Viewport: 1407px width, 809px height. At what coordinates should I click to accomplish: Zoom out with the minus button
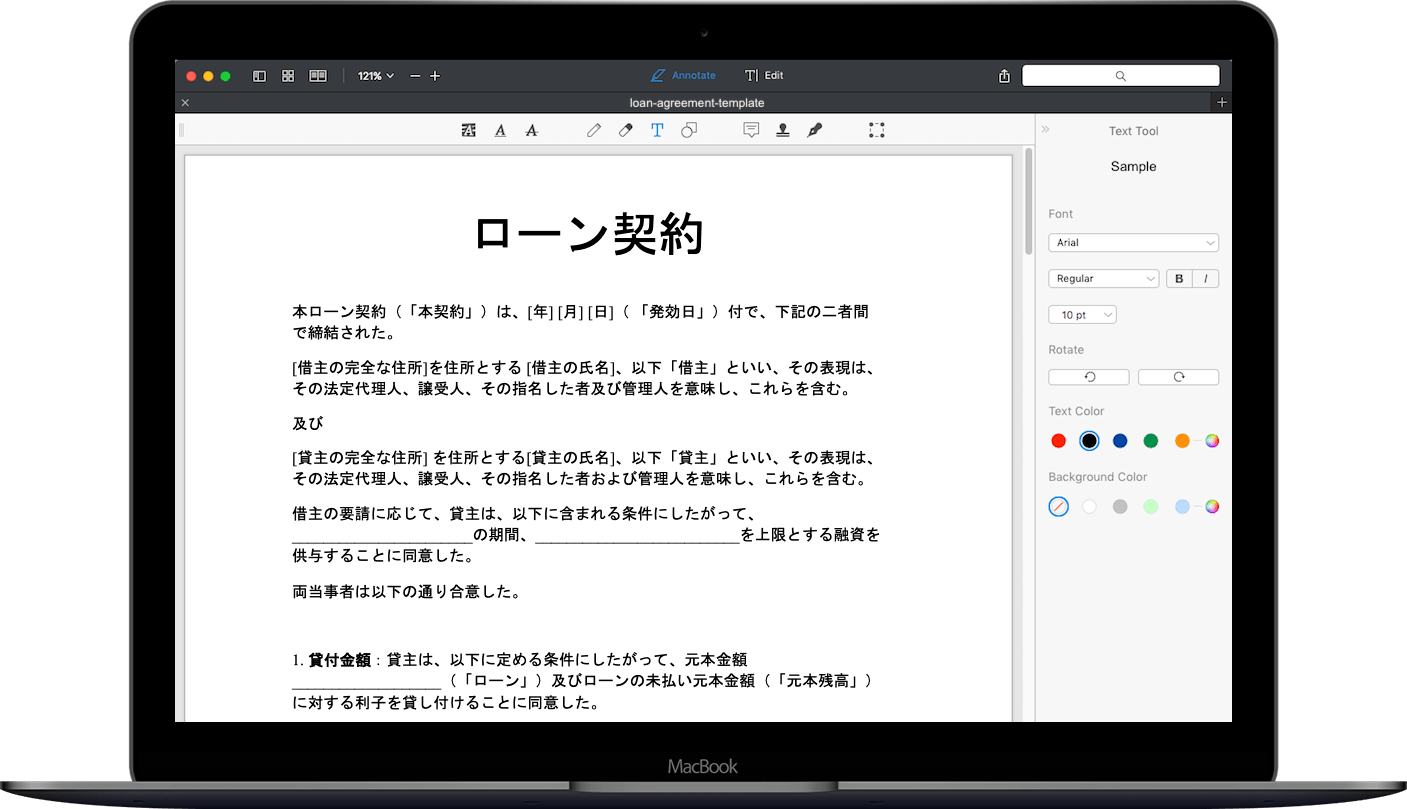tap(415, 76)
